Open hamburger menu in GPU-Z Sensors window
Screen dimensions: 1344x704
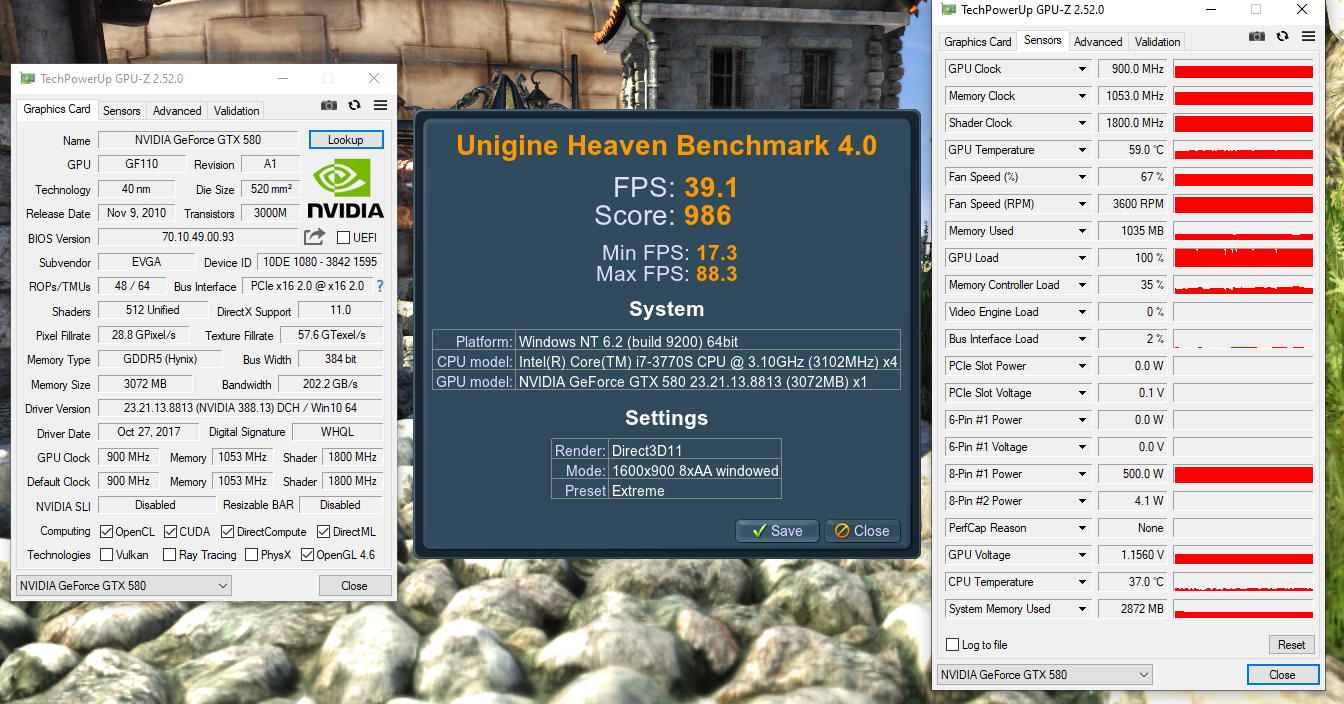1308,36
